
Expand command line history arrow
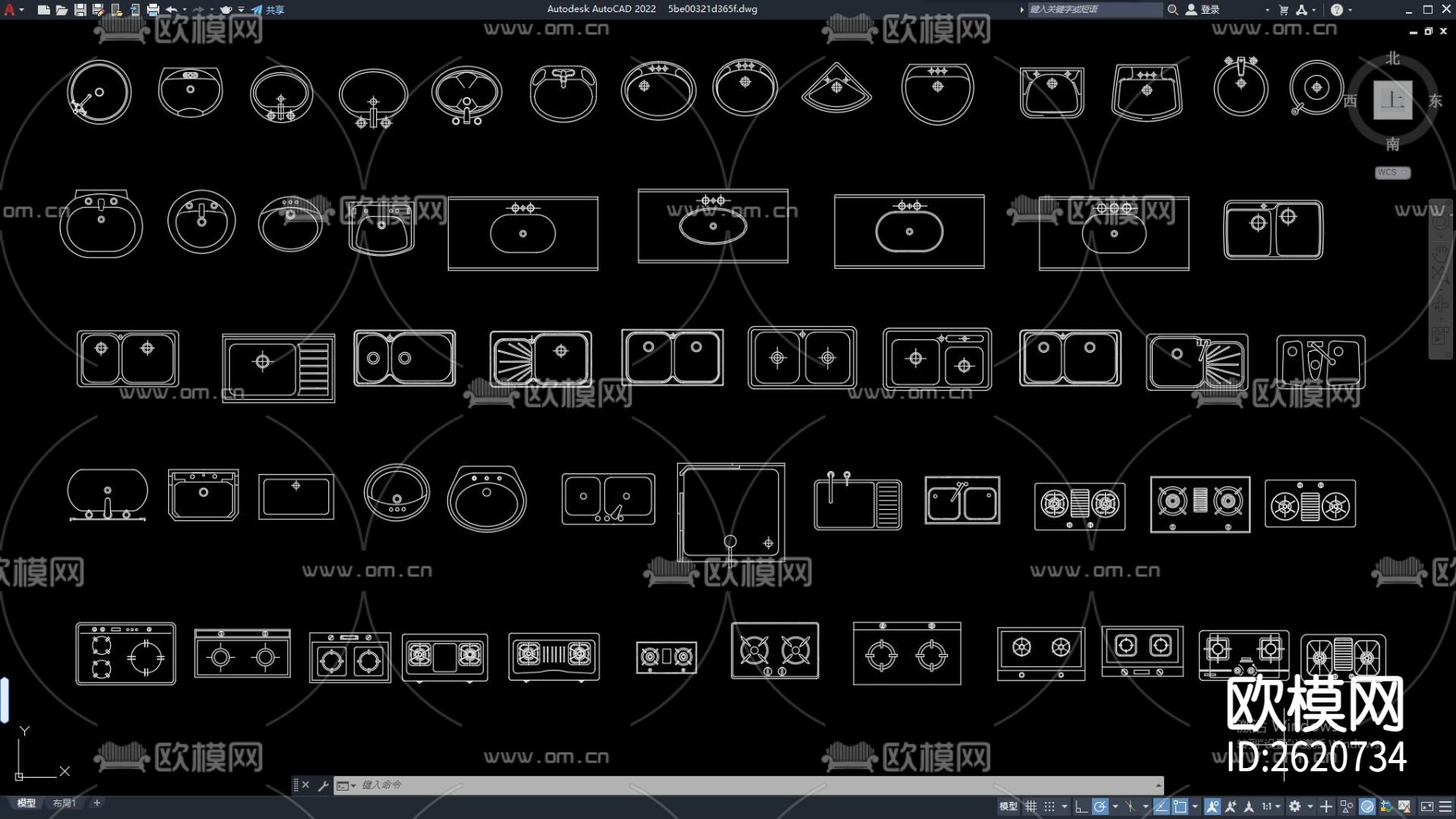tap(1158, 785)
